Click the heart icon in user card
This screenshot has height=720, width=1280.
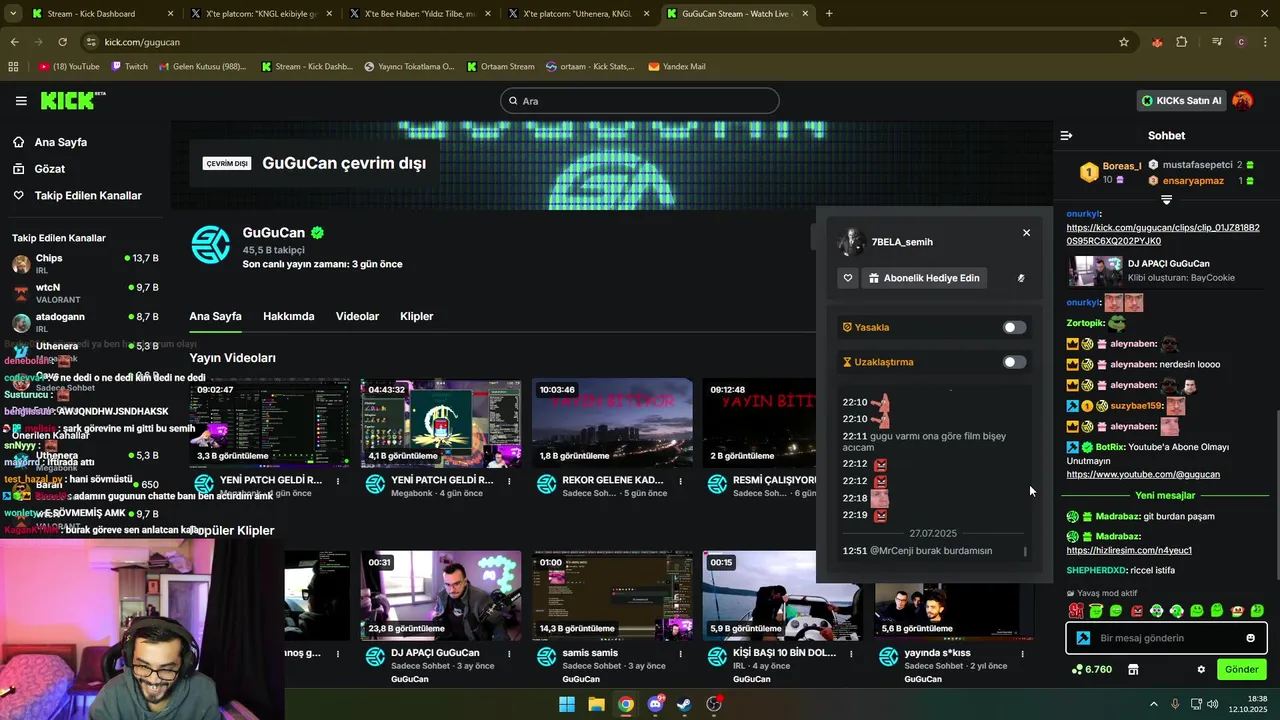(848, 278)
